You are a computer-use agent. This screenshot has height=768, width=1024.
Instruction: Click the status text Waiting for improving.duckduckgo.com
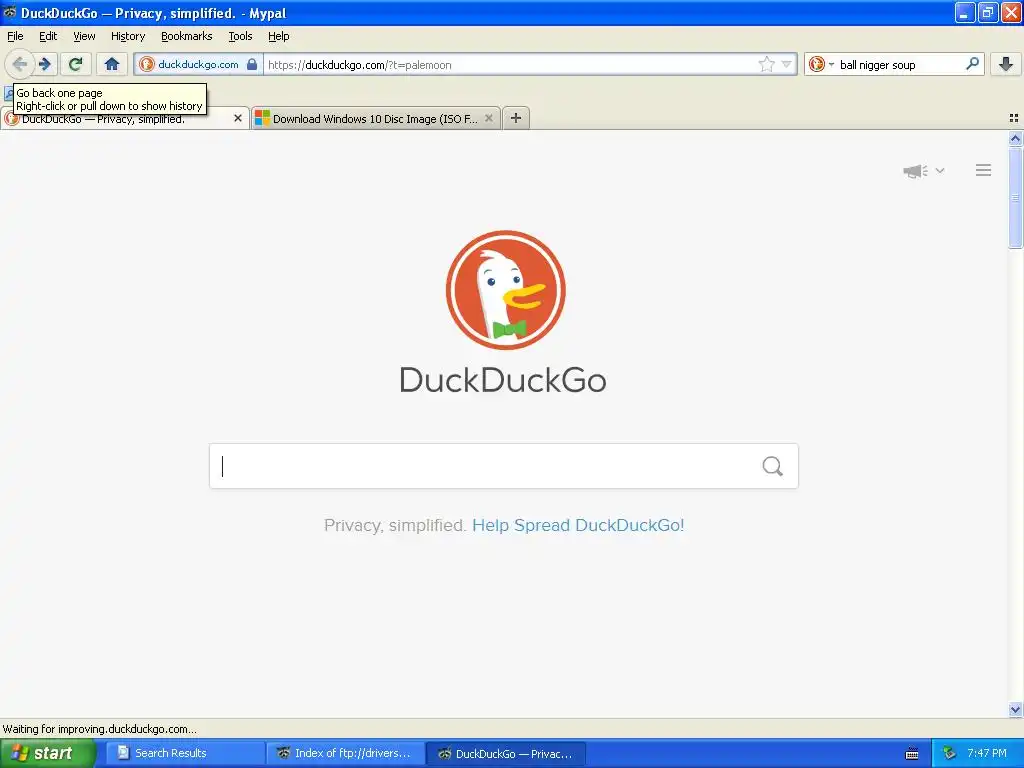(x=99, y=729)
